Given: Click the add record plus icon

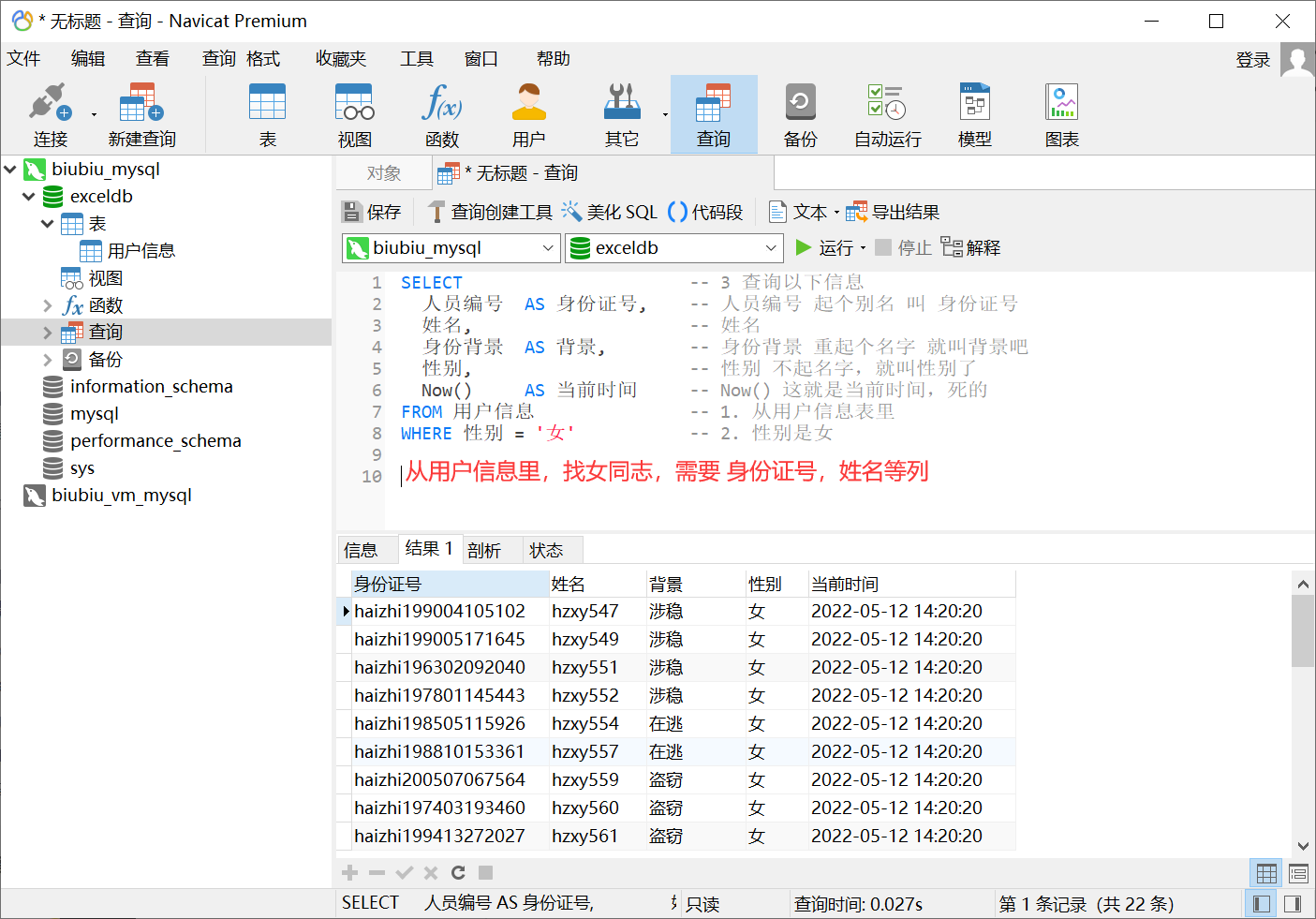Looking at the screenshot, I should click(350, 873).
